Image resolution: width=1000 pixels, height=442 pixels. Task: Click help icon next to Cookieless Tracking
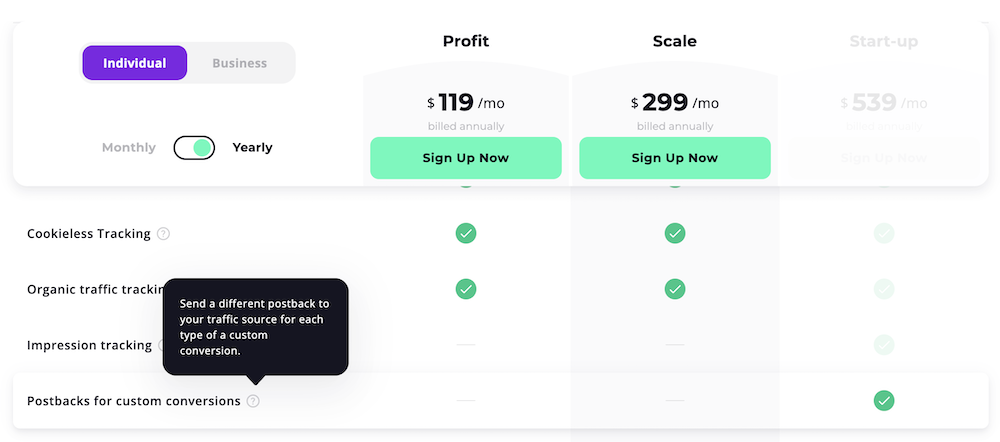(164, 234)
